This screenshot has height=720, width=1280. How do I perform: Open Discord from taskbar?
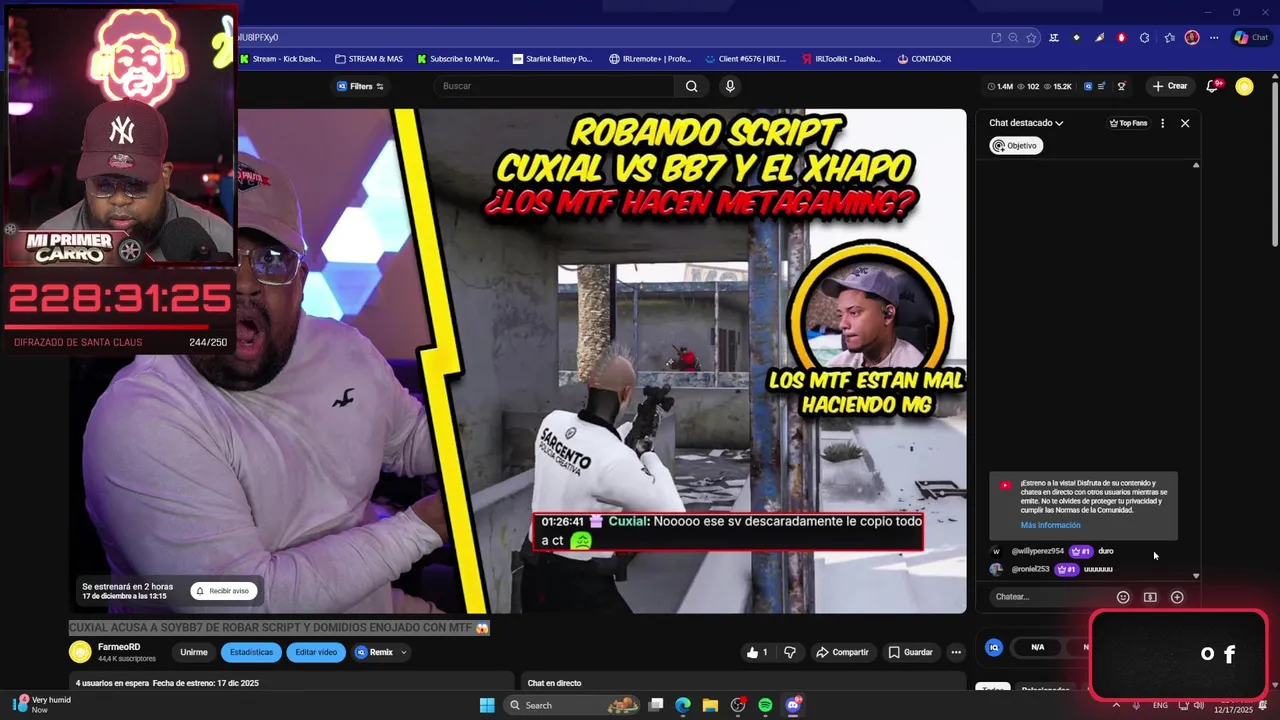793,705
